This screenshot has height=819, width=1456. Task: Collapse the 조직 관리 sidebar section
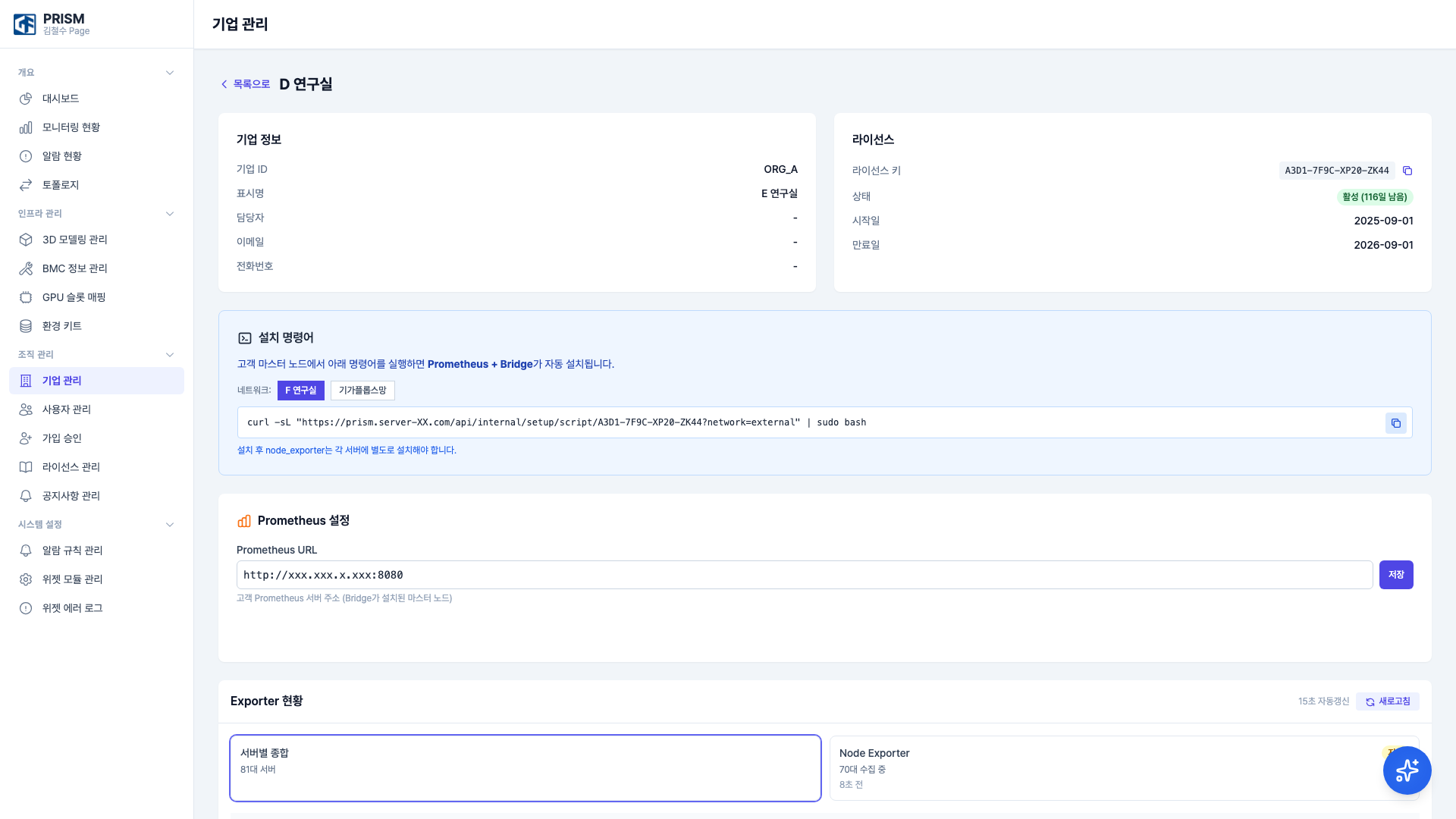pos(170,355)
